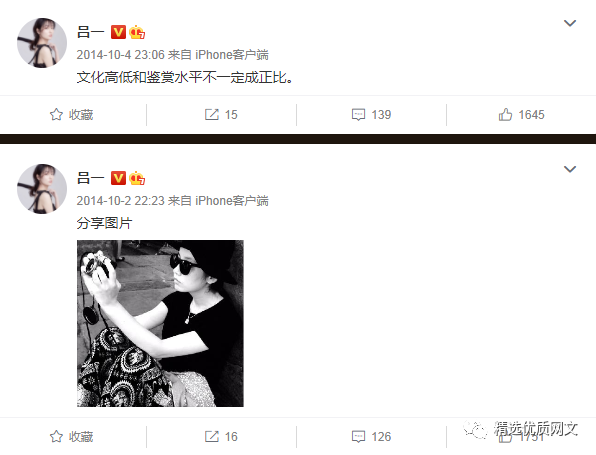Click the repost icon showing 15
This screenshot has width=596, height=455.
coord(212,114)
